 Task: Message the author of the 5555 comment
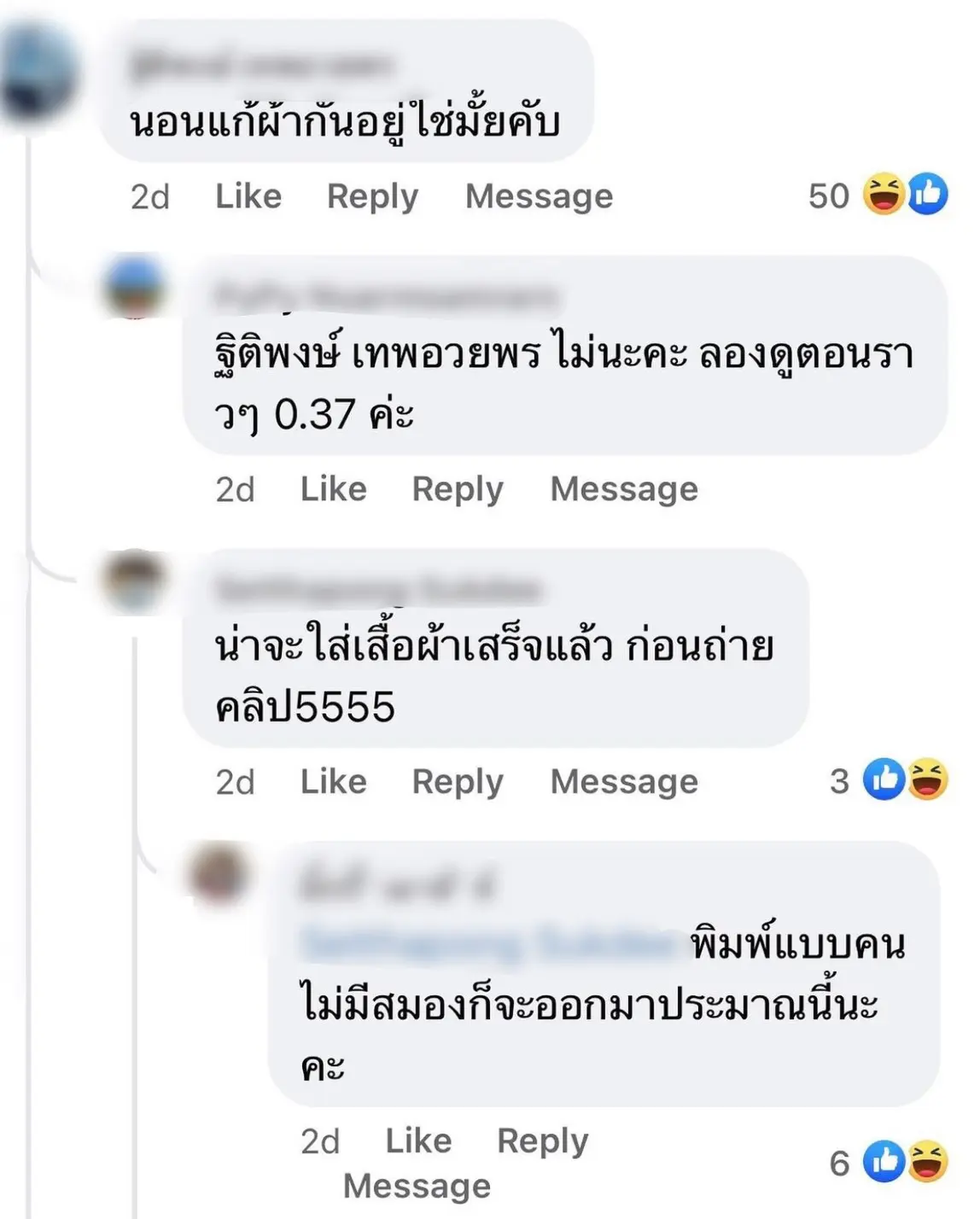[624, 782]
